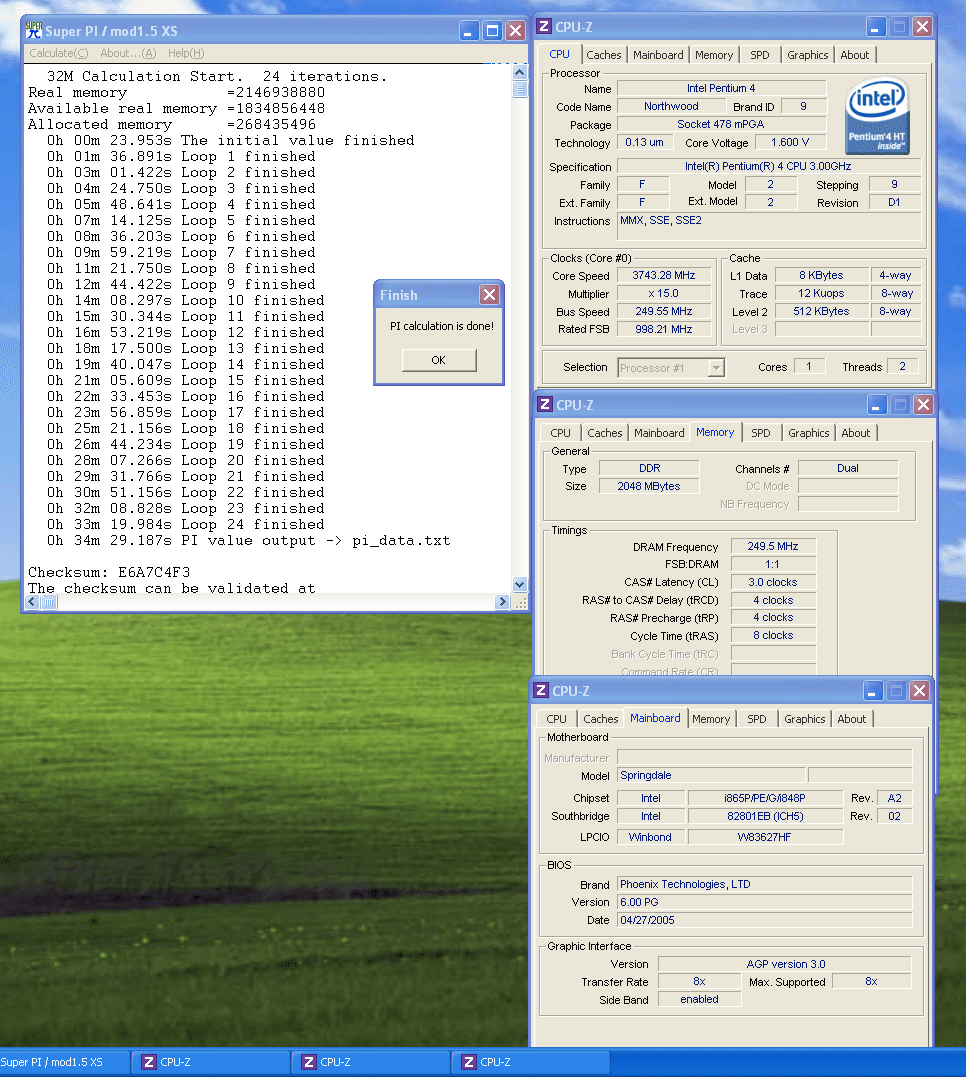Screen dimensions: 966x1077
Task: Click OK in the Finish dialog
Action: [439, 360]
